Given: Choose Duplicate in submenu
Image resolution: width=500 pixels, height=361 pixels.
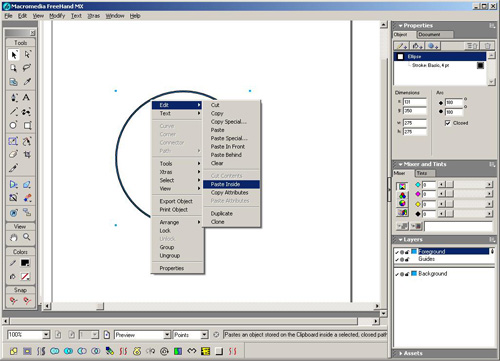Looking at the screenshot, I should pyautogui.click(x=231, y=214).
